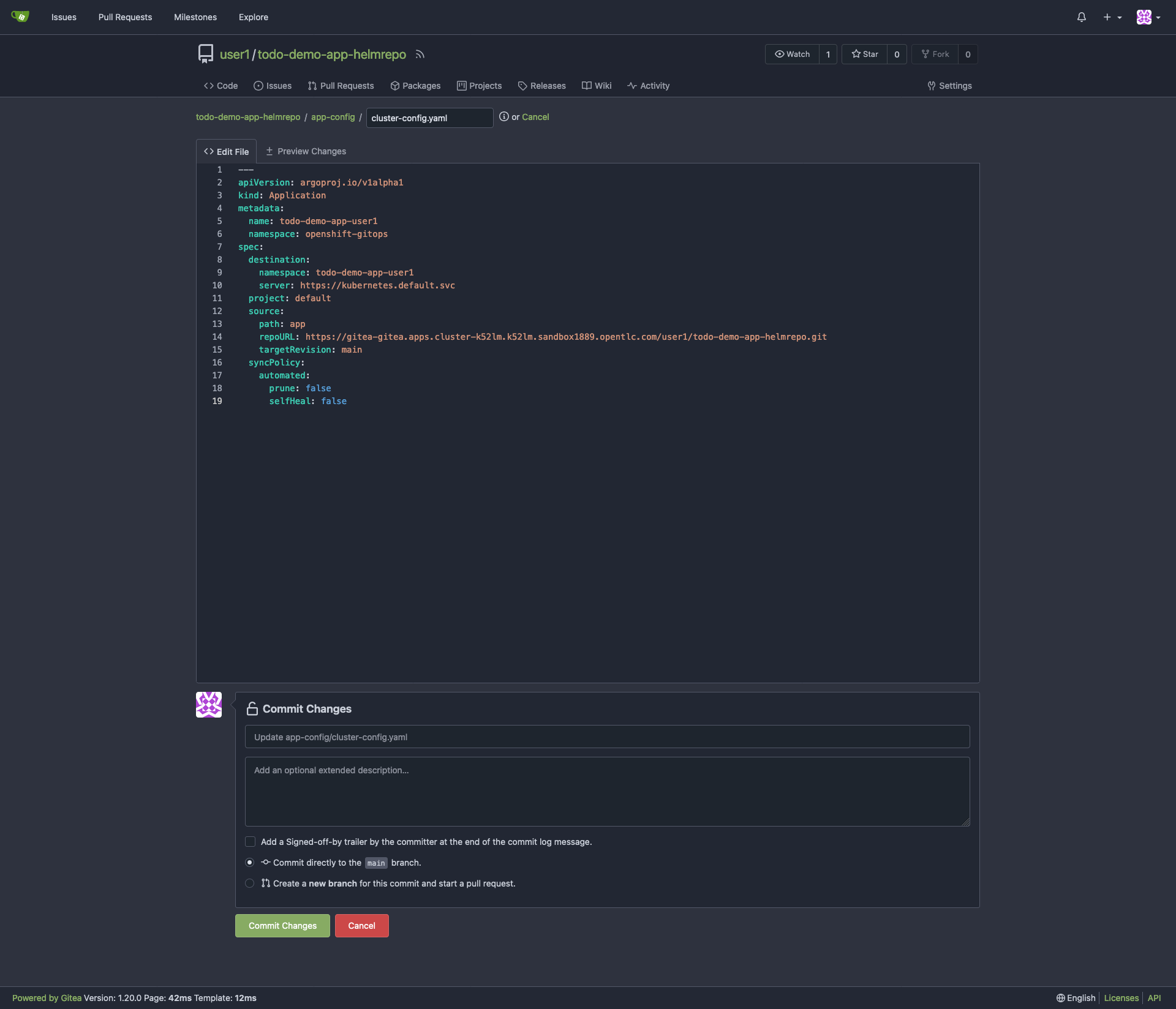Screen dimensions: 1176x1009
Task: Open the Projects tab
Action: 479,86
